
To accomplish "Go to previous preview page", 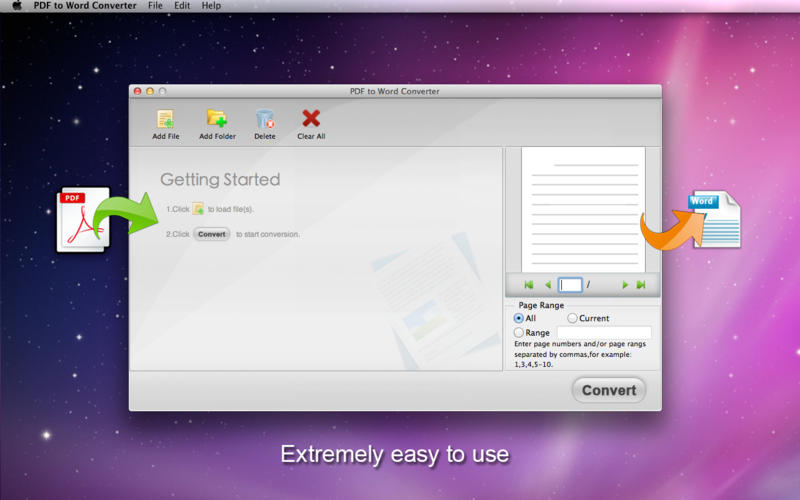I will (547, 285).
